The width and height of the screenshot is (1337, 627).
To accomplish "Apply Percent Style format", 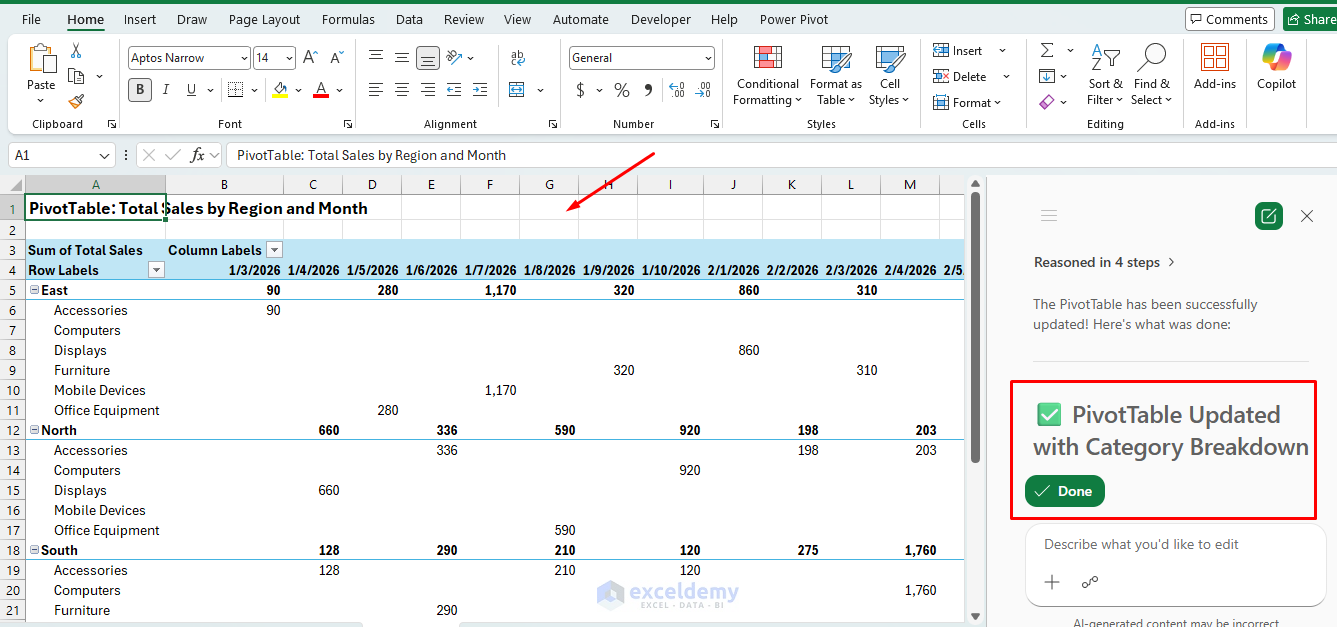I will [622, 90].
